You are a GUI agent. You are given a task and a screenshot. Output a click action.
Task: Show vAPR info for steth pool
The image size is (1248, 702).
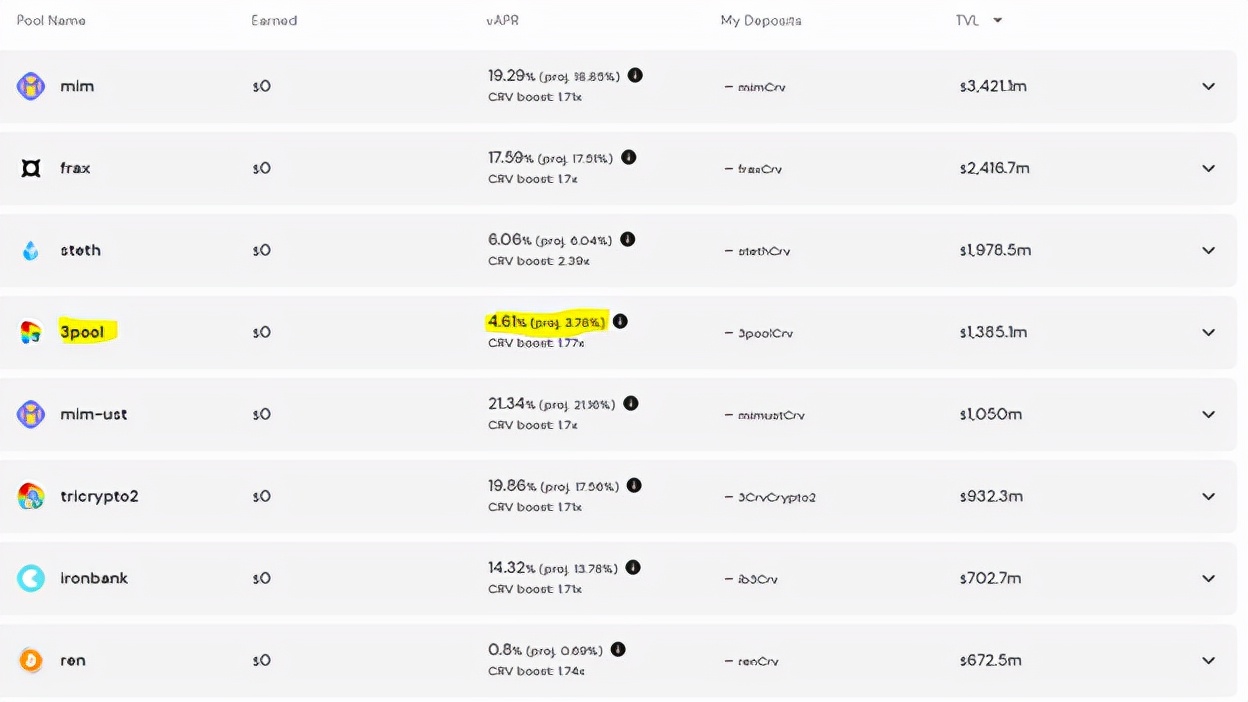coord(628,239)
